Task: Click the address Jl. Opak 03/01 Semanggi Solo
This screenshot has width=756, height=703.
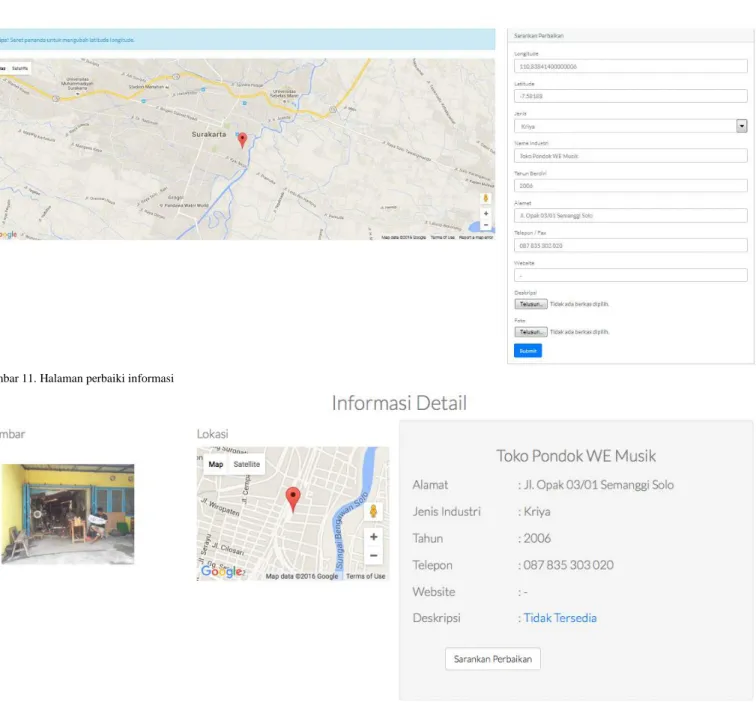Action: click(x=599, y=485)
